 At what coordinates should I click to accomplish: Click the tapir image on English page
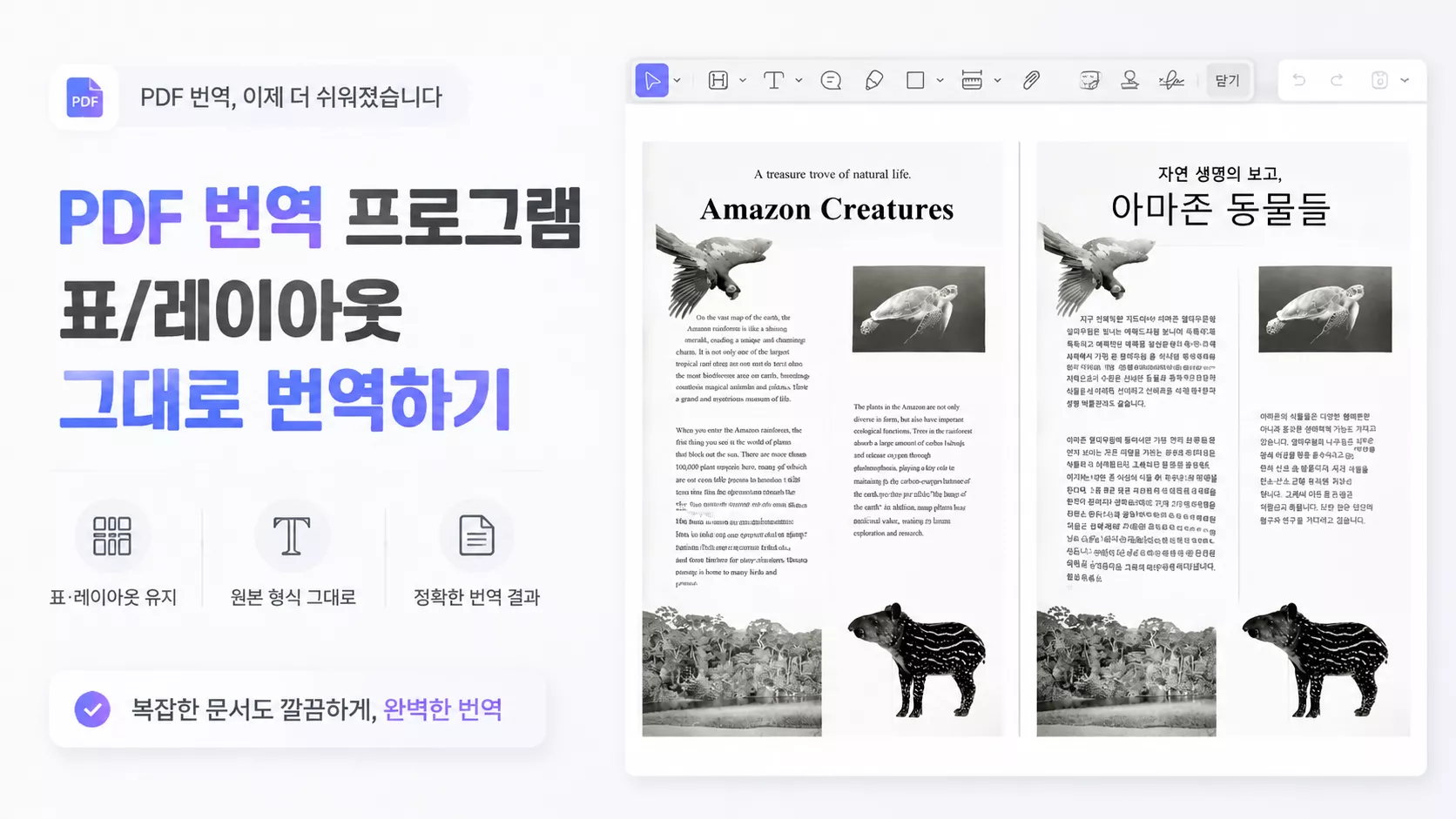[917, 660]
